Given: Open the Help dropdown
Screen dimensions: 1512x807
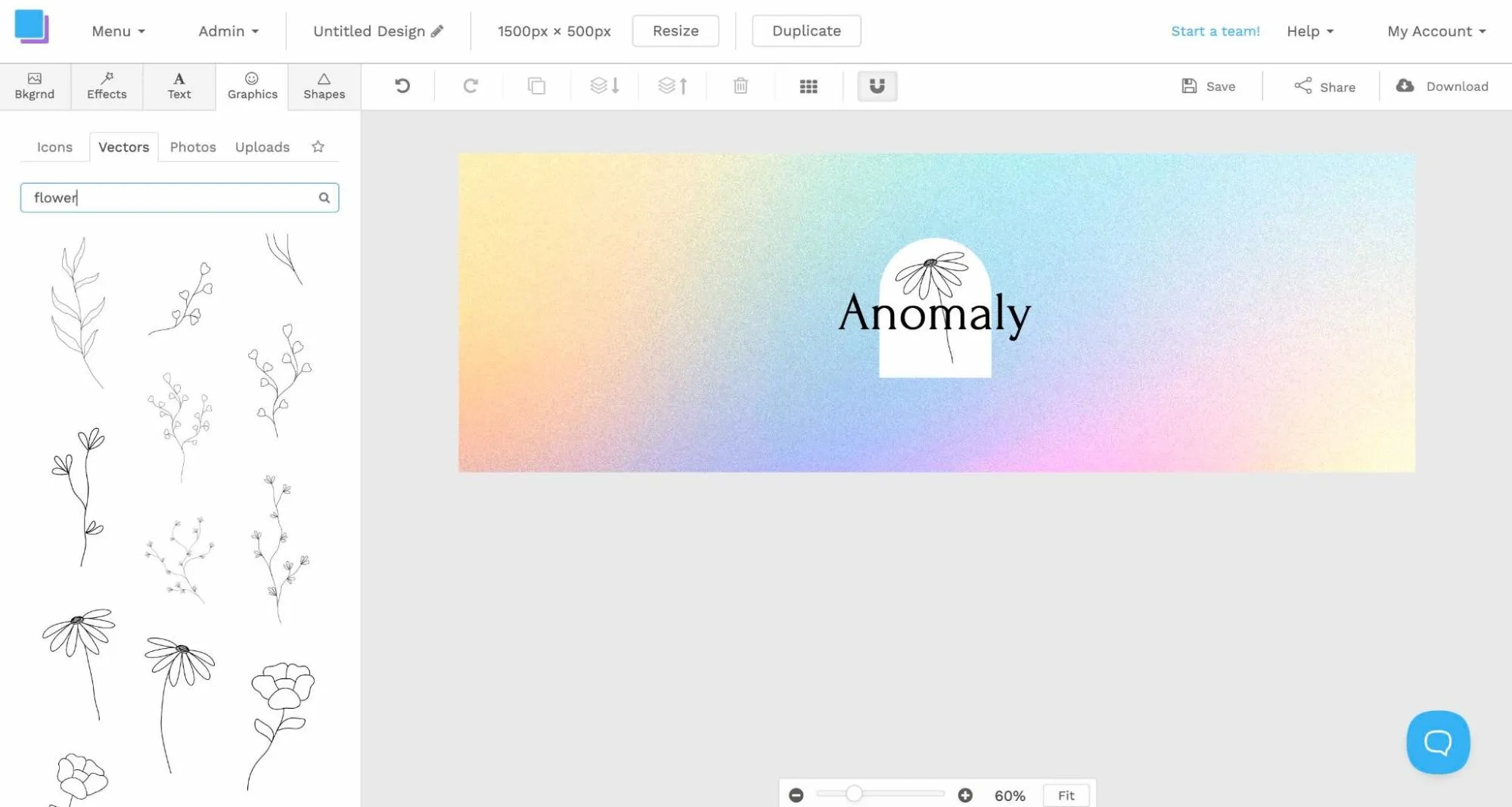Looking at the screenshot, I should 1310,31.
